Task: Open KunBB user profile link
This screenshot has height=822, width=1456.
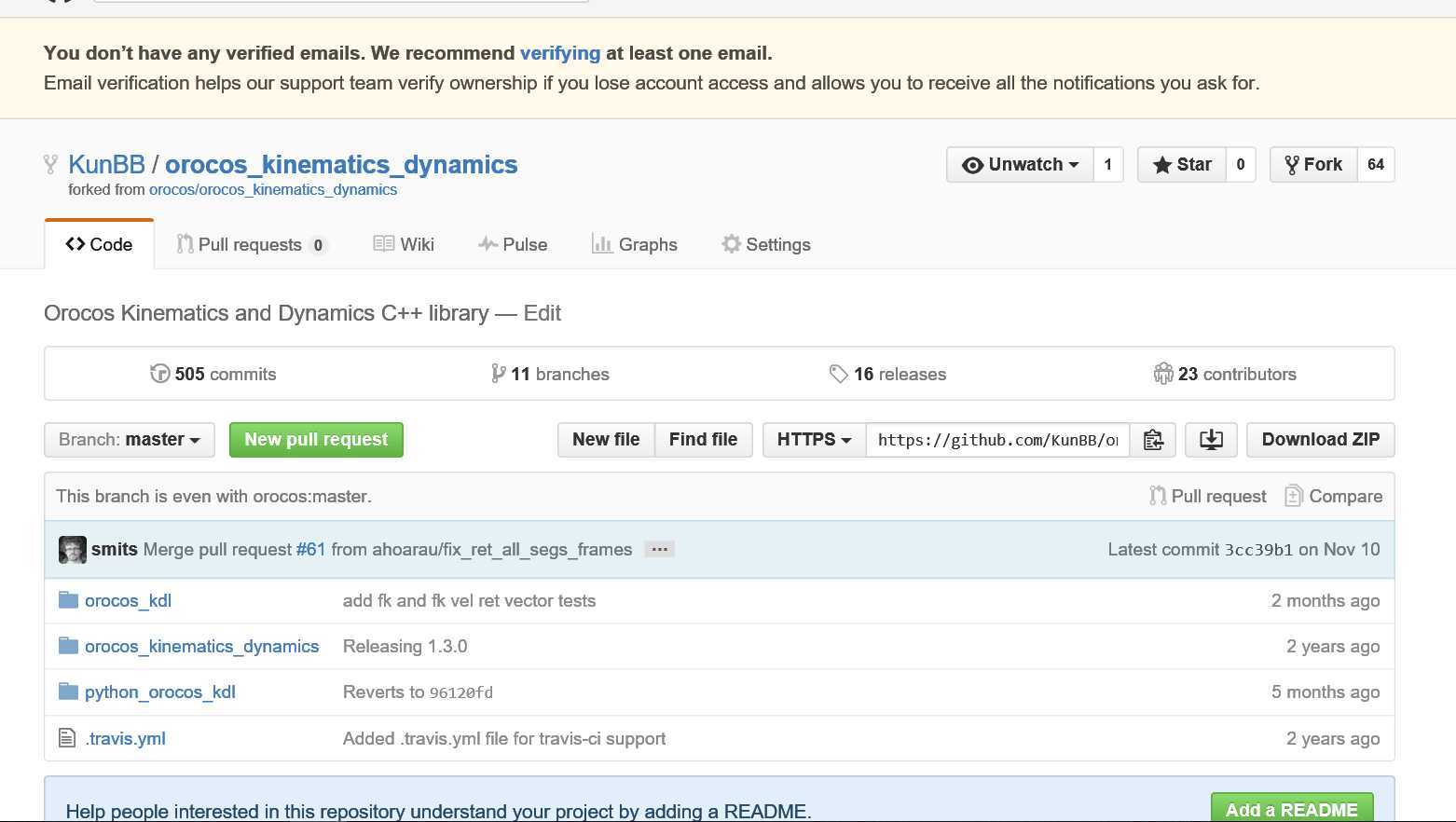Action: click(x=106, y=165)
